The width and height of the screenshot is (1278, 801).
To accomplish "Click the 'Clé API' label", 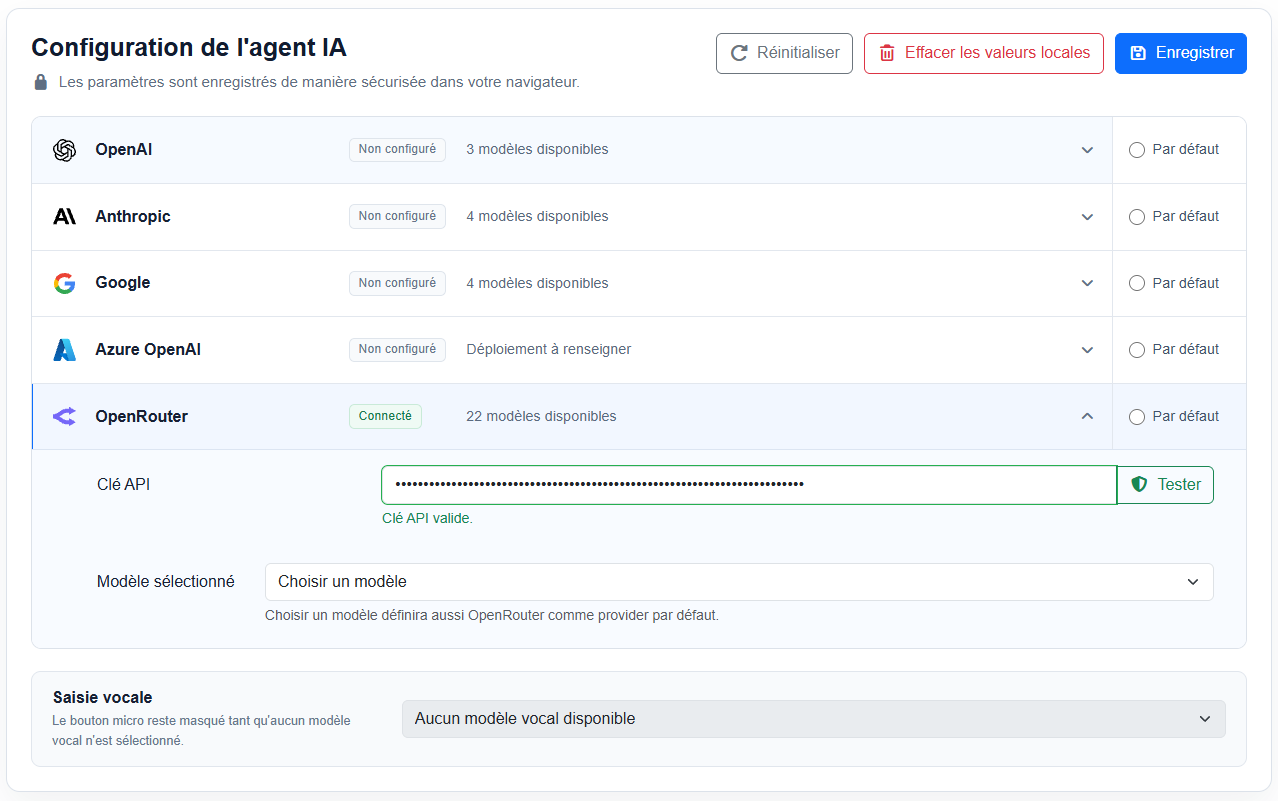I will tap(123, 484).
